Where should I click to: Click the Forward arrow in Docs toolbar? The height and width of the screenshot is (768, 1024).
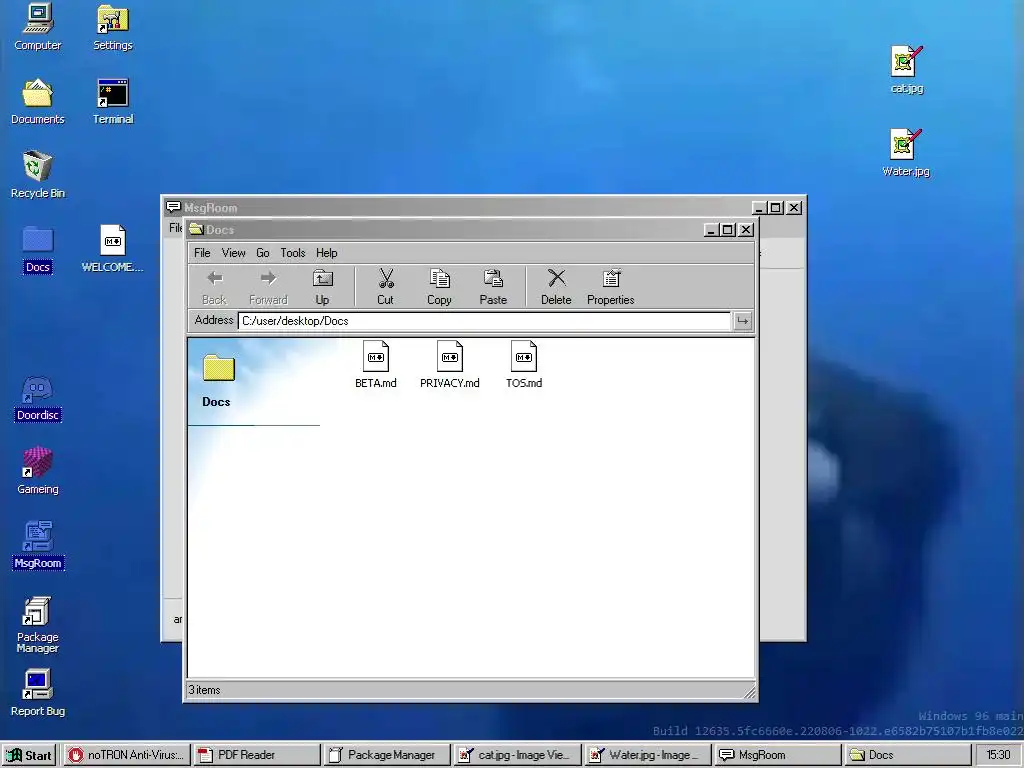pyautogui.click(x=268, y=287)
